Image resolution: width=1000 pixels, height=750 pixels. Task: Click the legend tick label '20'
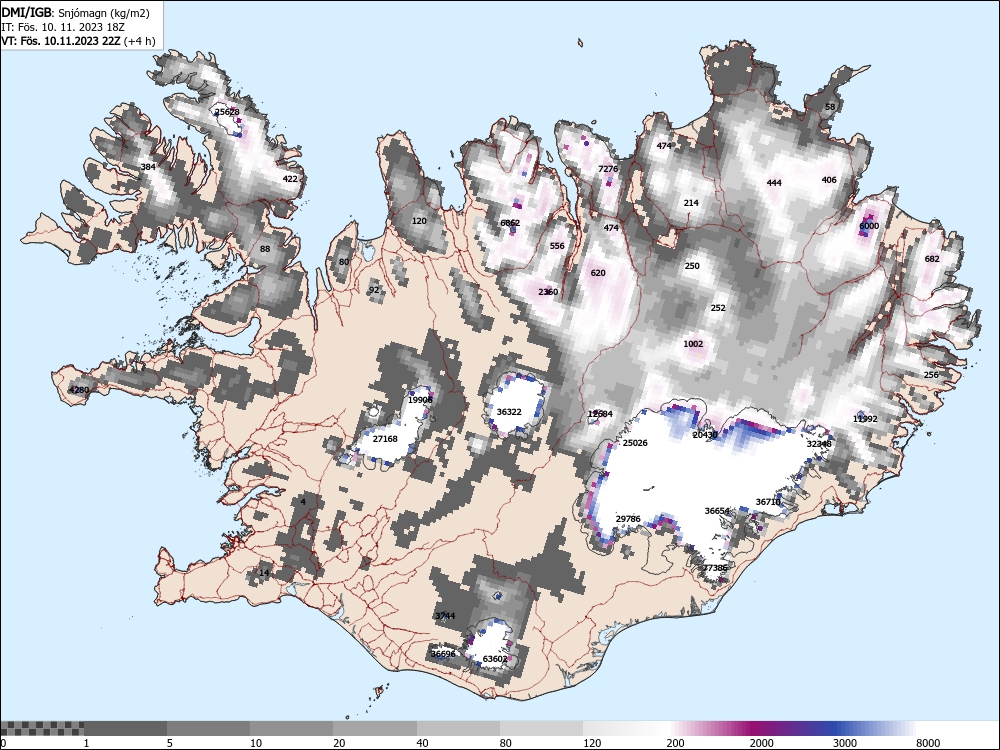[339, 743]
